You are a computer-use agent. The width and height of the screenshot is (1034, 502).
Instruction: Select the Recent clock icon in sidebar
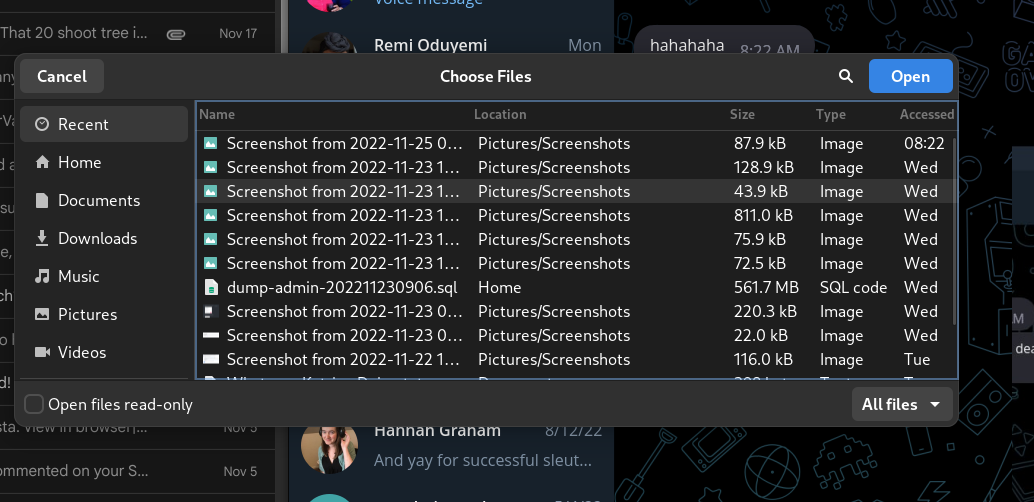pyautogui.click(x=42, y=124)
